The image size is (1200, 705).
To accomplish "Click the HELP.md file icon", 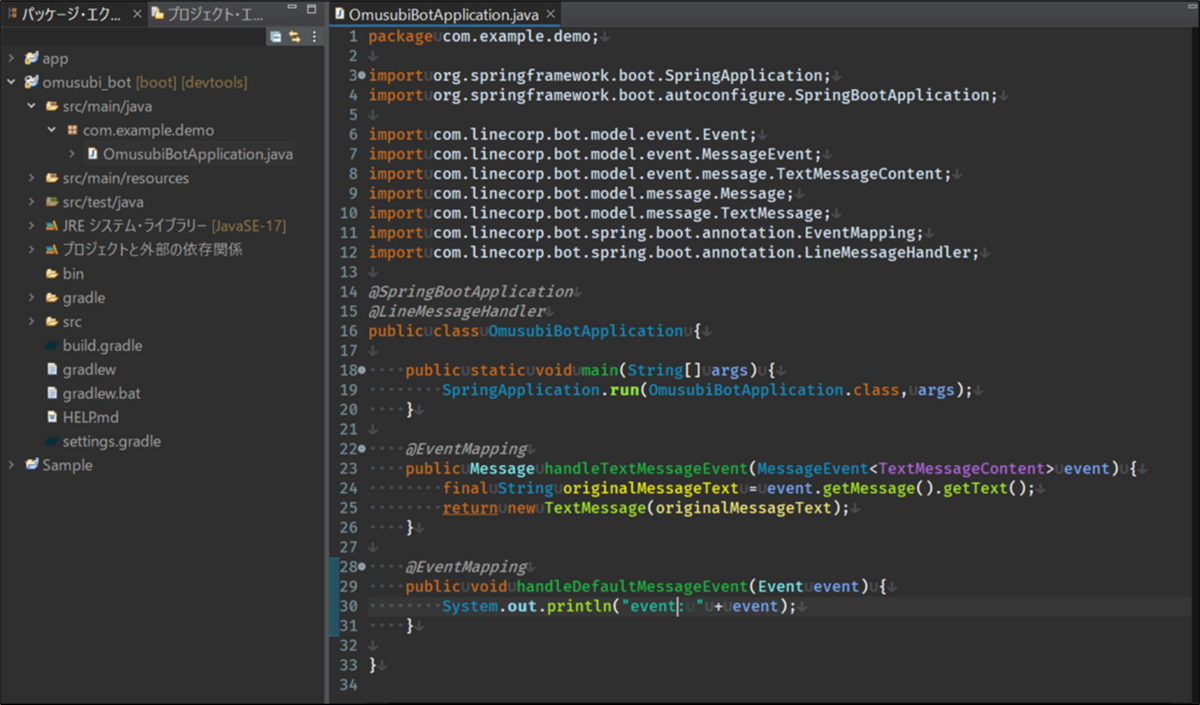I will 52,418.
